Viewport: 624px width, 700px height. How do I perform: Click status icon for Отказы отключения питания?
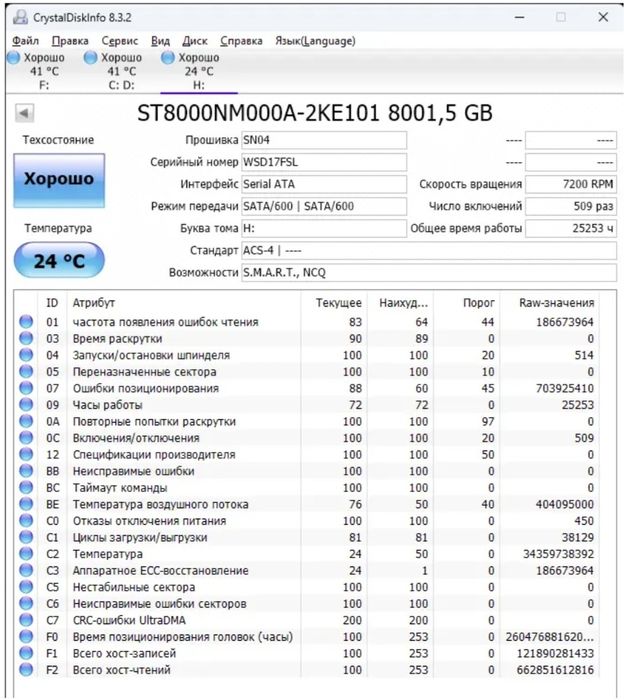[26, 521]
